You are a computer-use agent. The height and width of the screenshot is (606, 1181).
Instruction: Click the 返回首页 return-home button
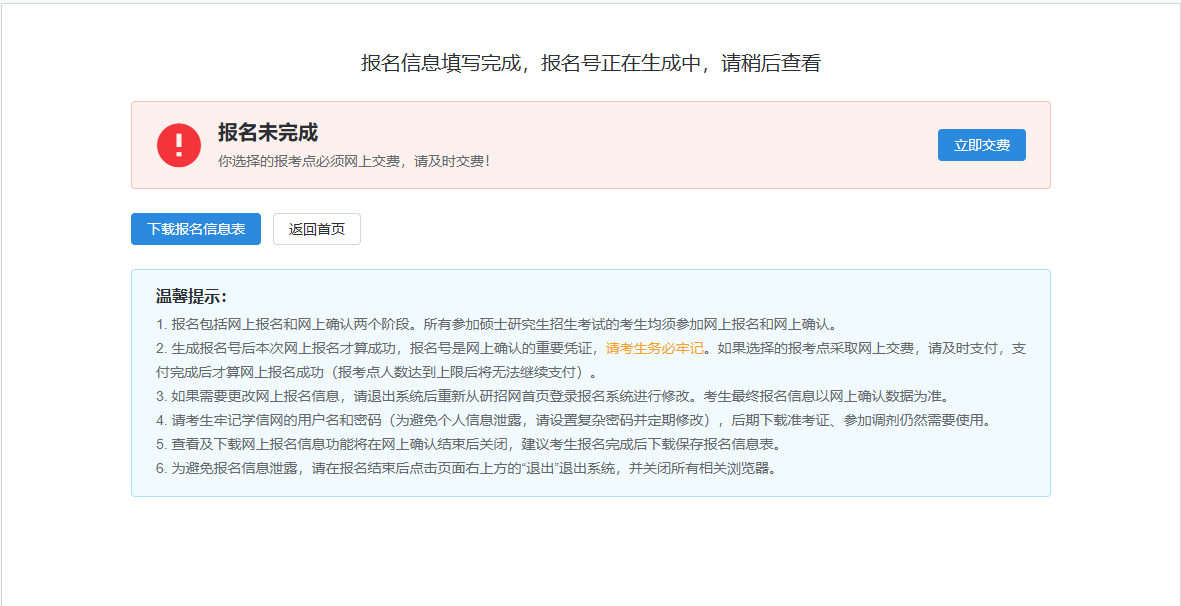pos(317,229)
